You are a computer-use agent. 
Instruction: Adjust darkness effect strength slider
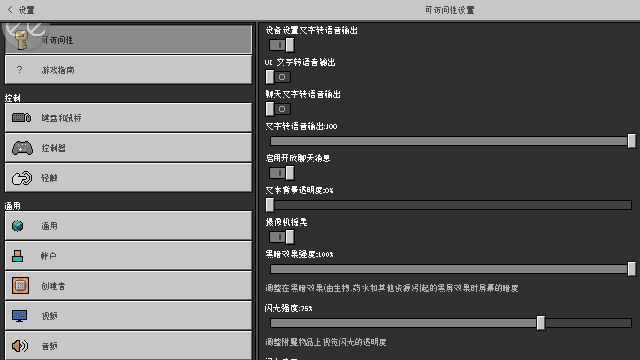pyautogui.click(x=451, y=269)
